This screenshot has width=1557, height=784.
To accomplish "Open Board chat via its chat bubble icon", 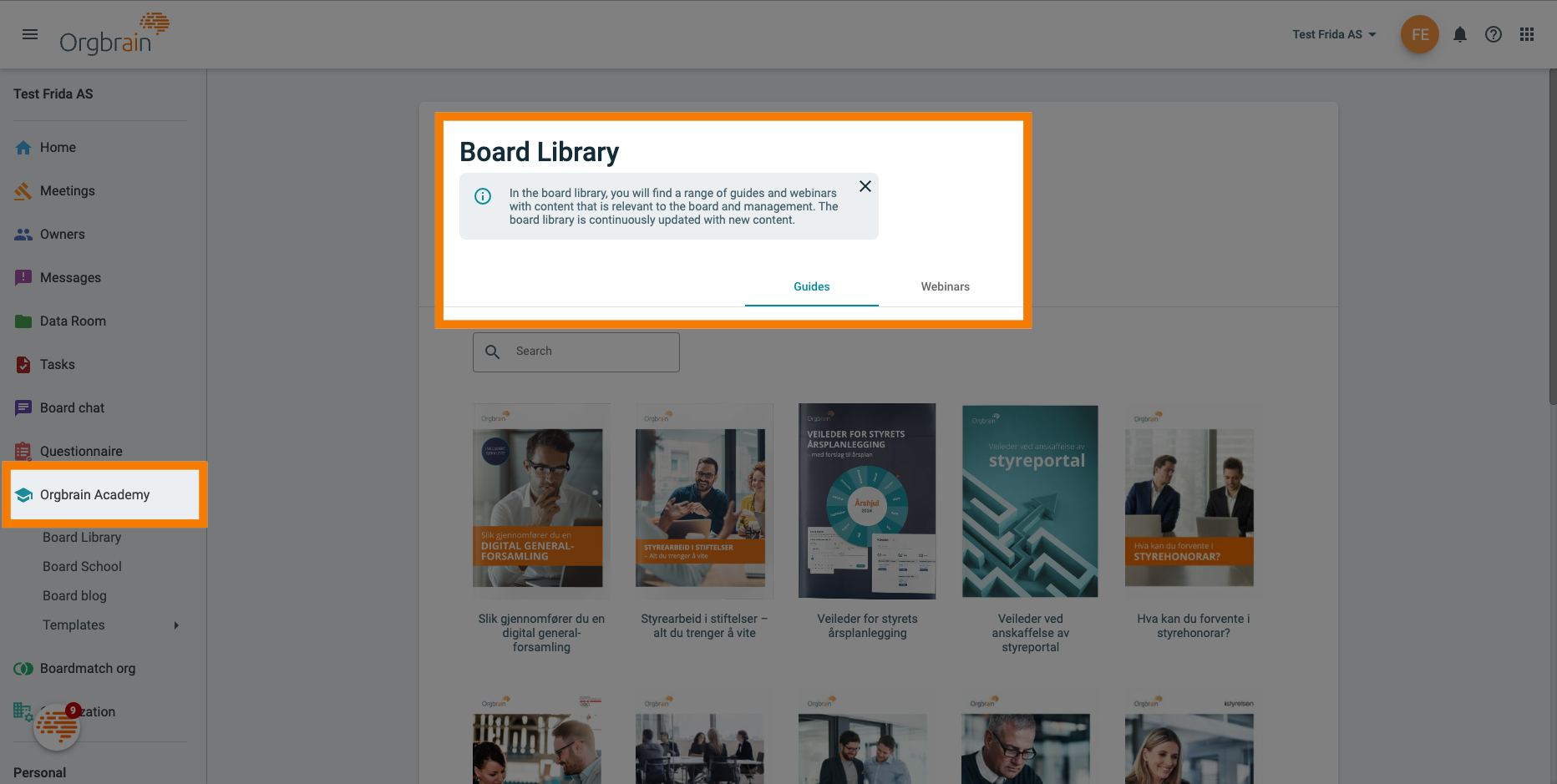I will point(23,407).
